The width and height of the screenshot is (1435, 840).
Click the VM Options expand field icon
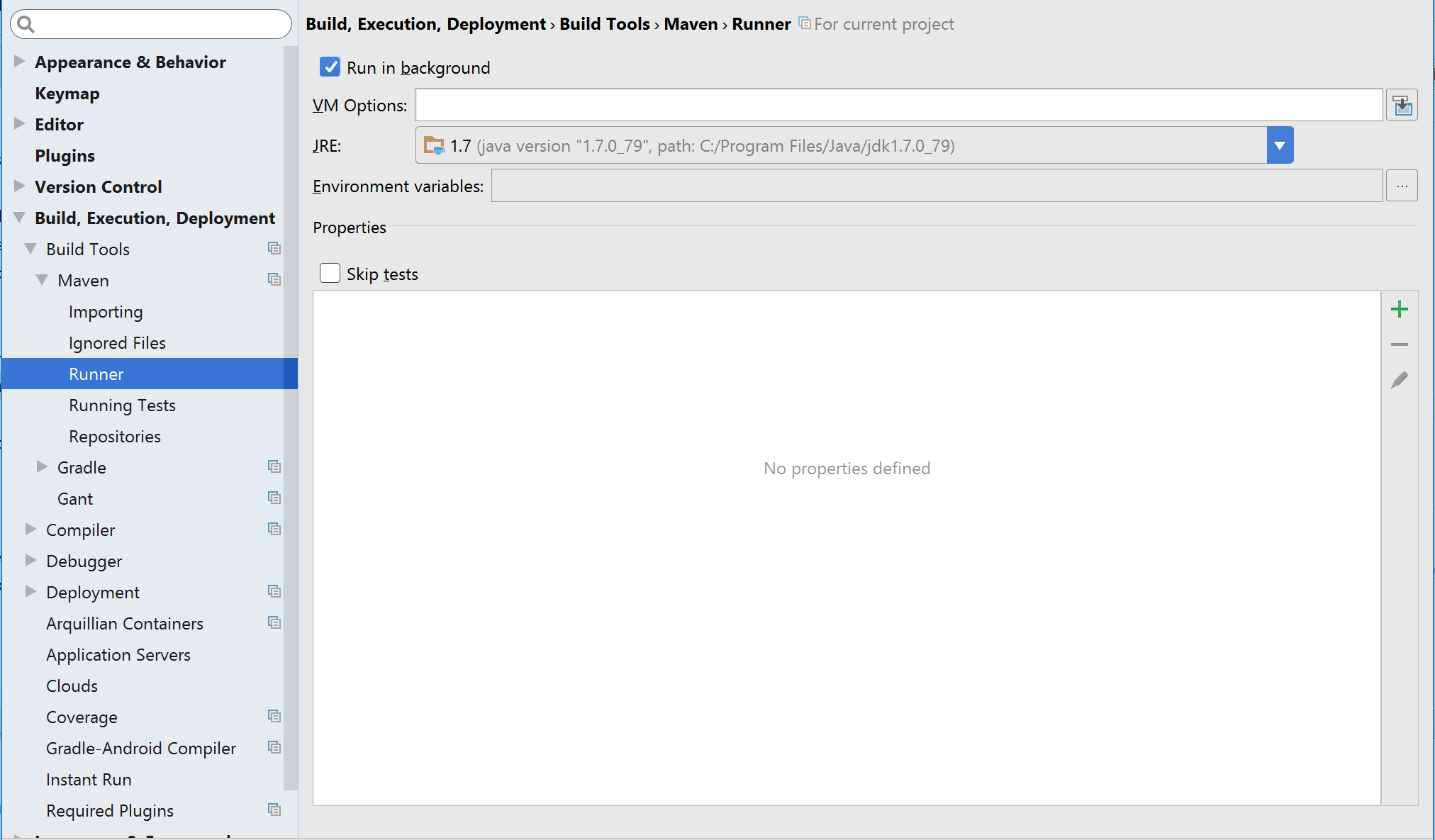(1402, 106)
